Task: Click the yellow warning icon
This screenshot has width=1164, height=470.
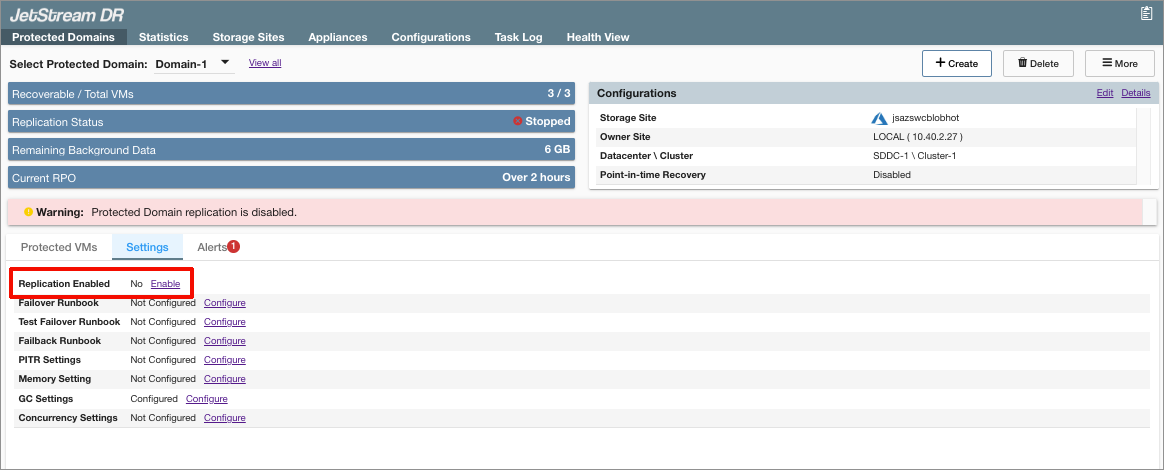Action: 28,212
